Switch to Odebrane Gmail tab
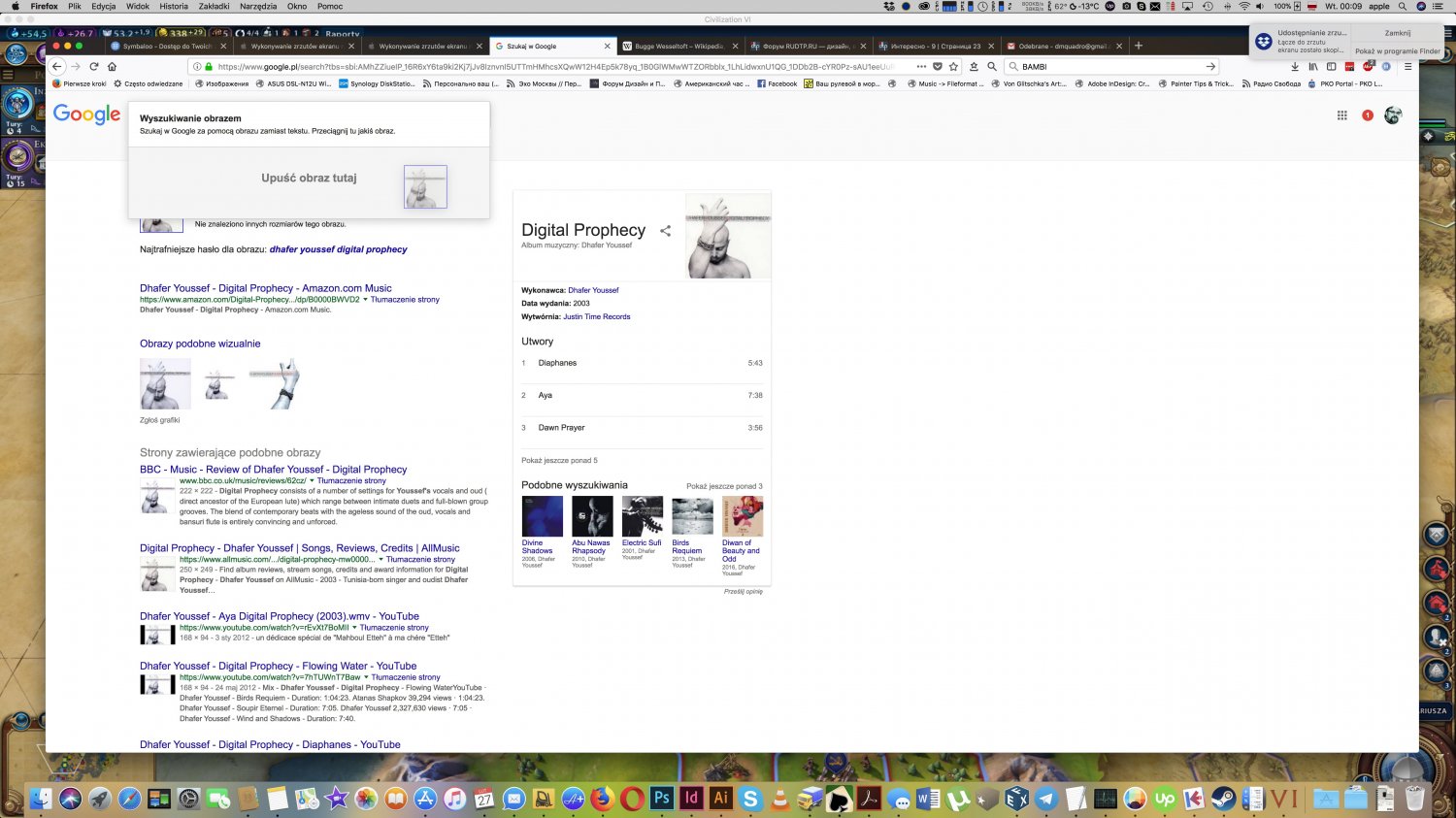 [x=1064, y=46]
